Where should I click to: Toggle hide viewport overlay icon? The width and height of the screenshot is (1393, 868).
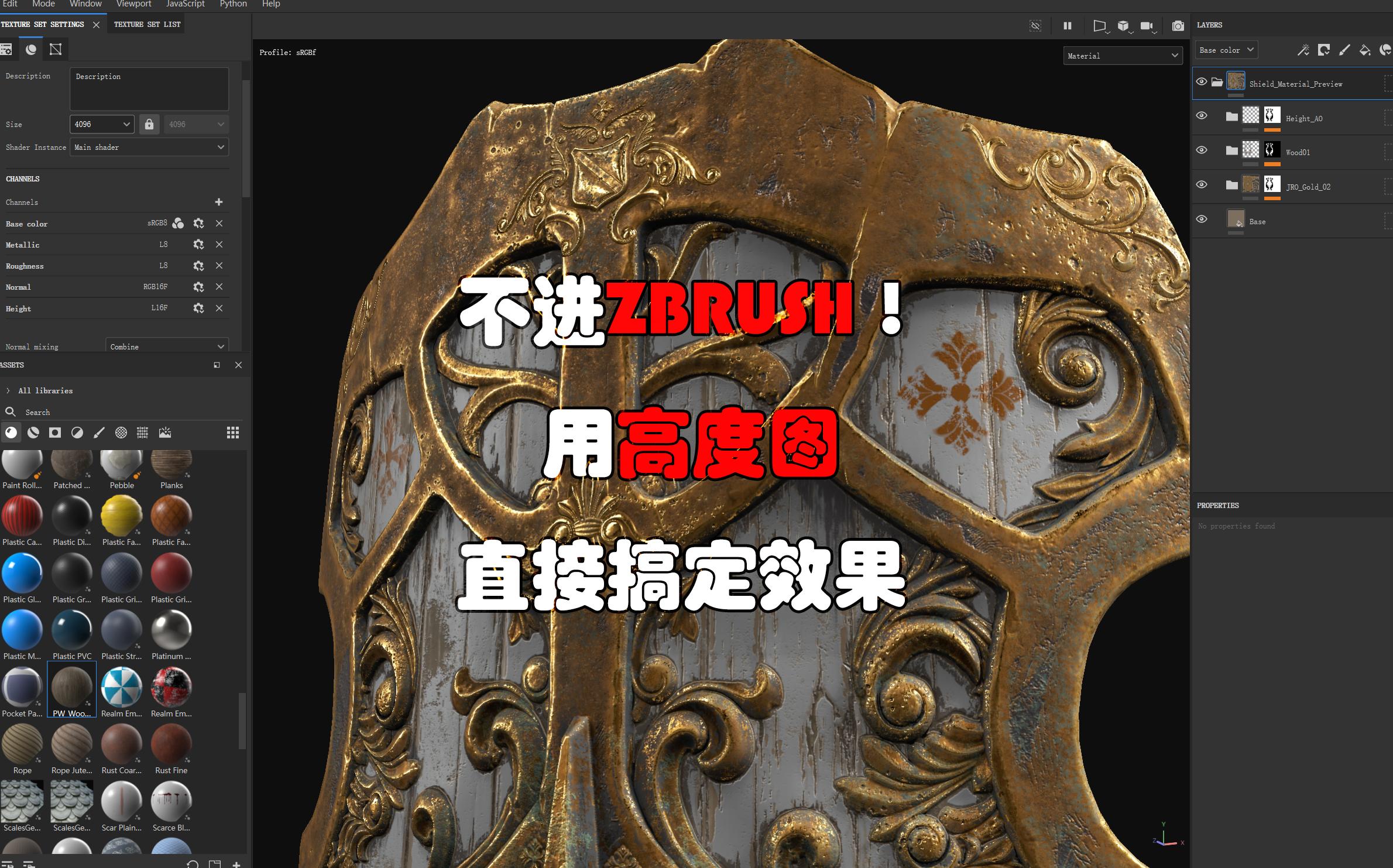tap(1035, 26)
